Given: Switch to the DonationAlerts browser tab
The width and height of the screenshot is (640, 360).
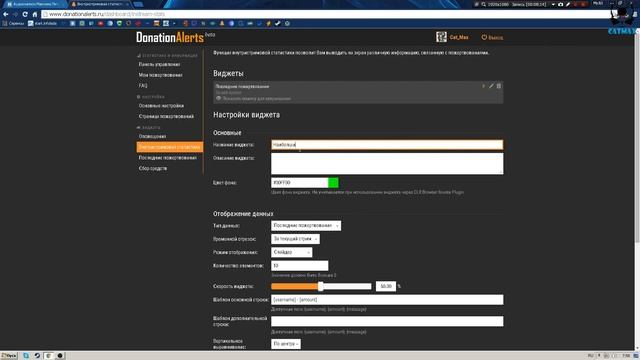Looking at the screenshot, I should click(x=100, y=4).
